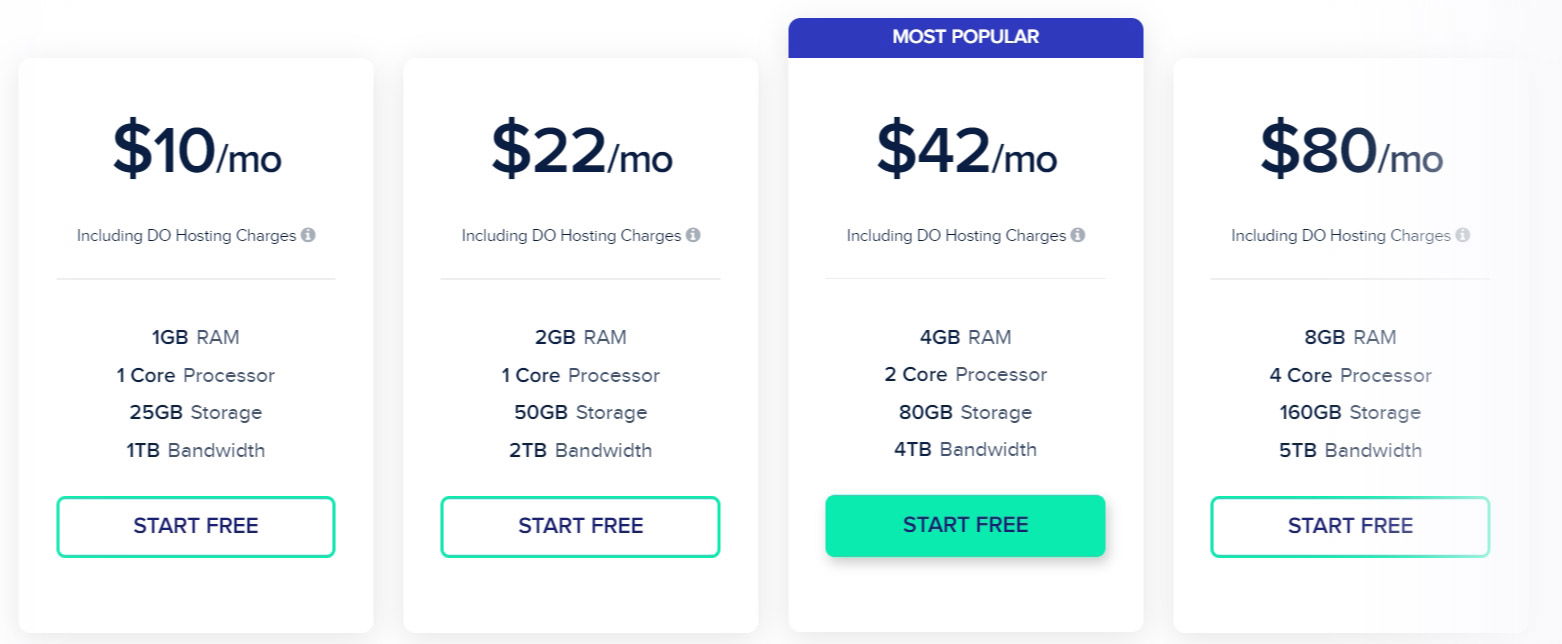This screenshot has width=1562, height=644.
Task: Click the MOST POPULAR banner
Action: click(965, 36)
